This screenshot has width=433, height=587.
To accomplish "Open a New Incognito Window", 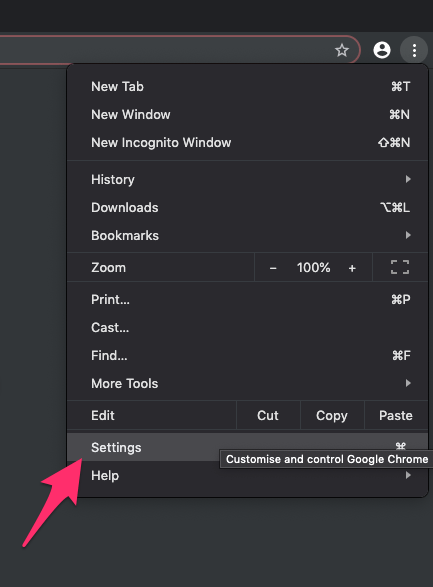I will click(x=247, y=143).
